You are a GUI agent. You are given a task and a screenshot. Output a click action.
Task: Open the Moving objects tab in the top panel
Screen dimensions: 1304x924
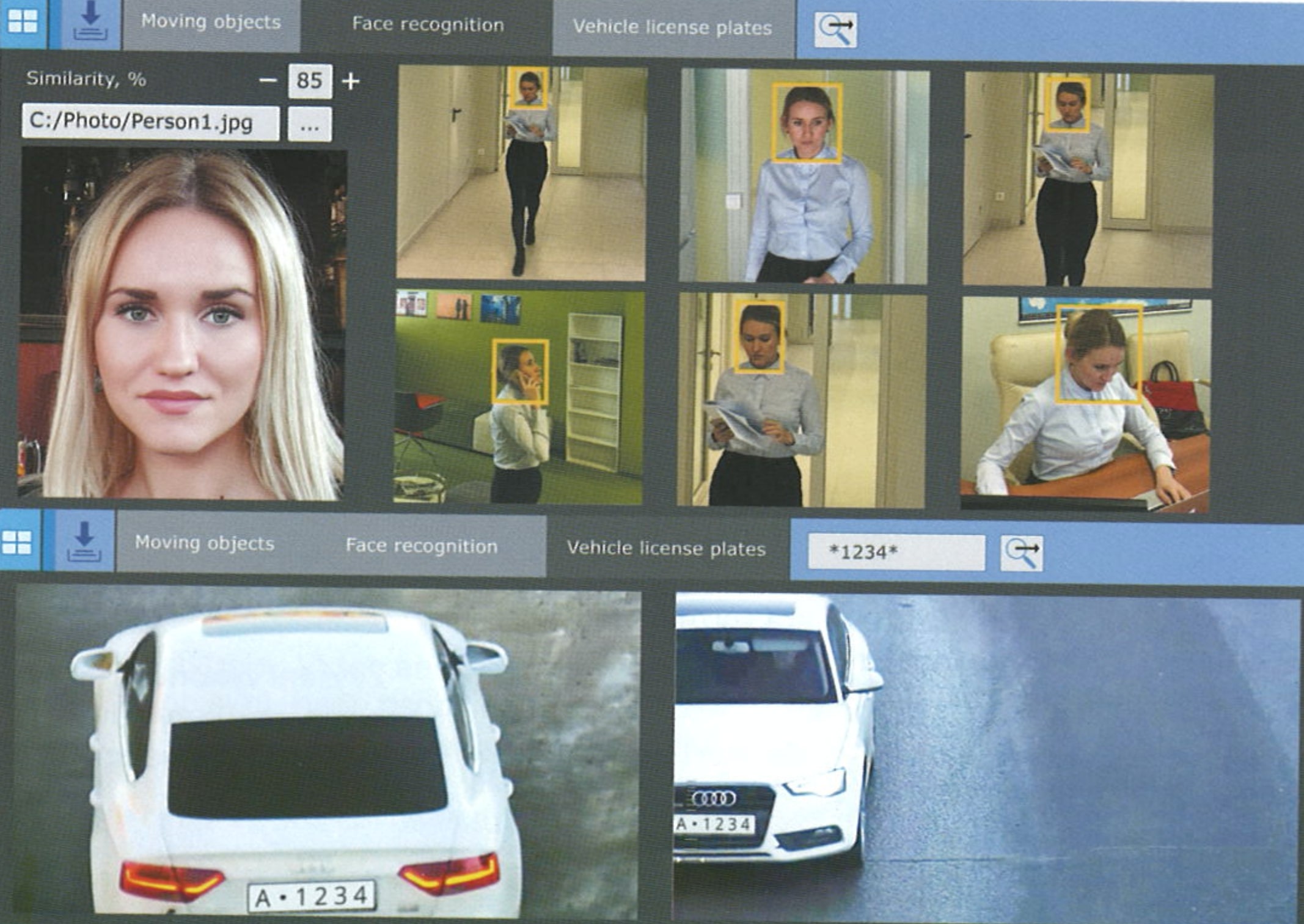(x=211, y=23)
